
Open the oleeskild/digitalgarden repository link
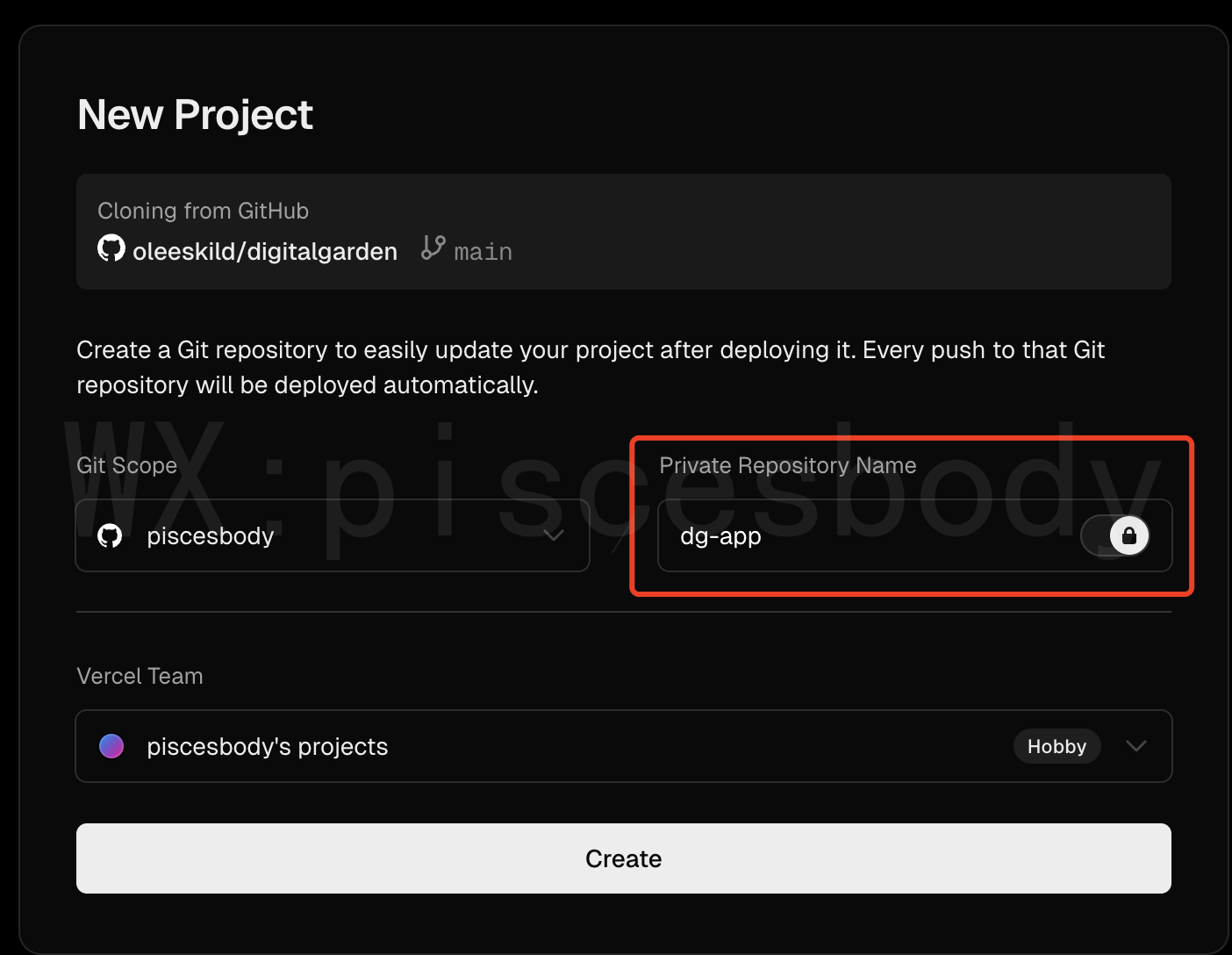(x=264, y=252)
